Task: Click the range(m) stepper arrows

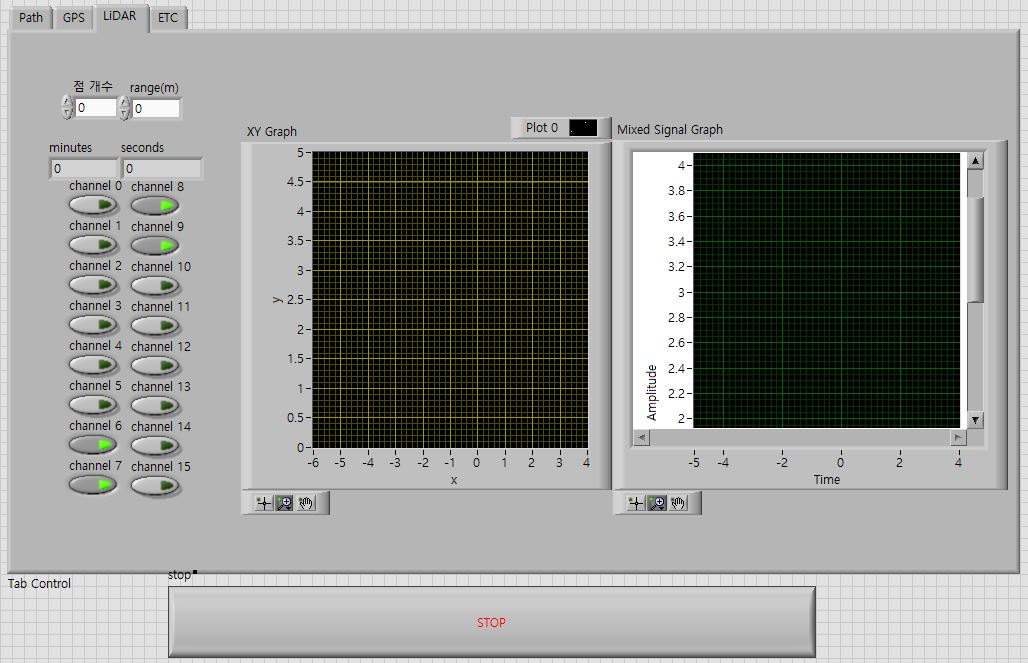Action: [x=124, y=108]
